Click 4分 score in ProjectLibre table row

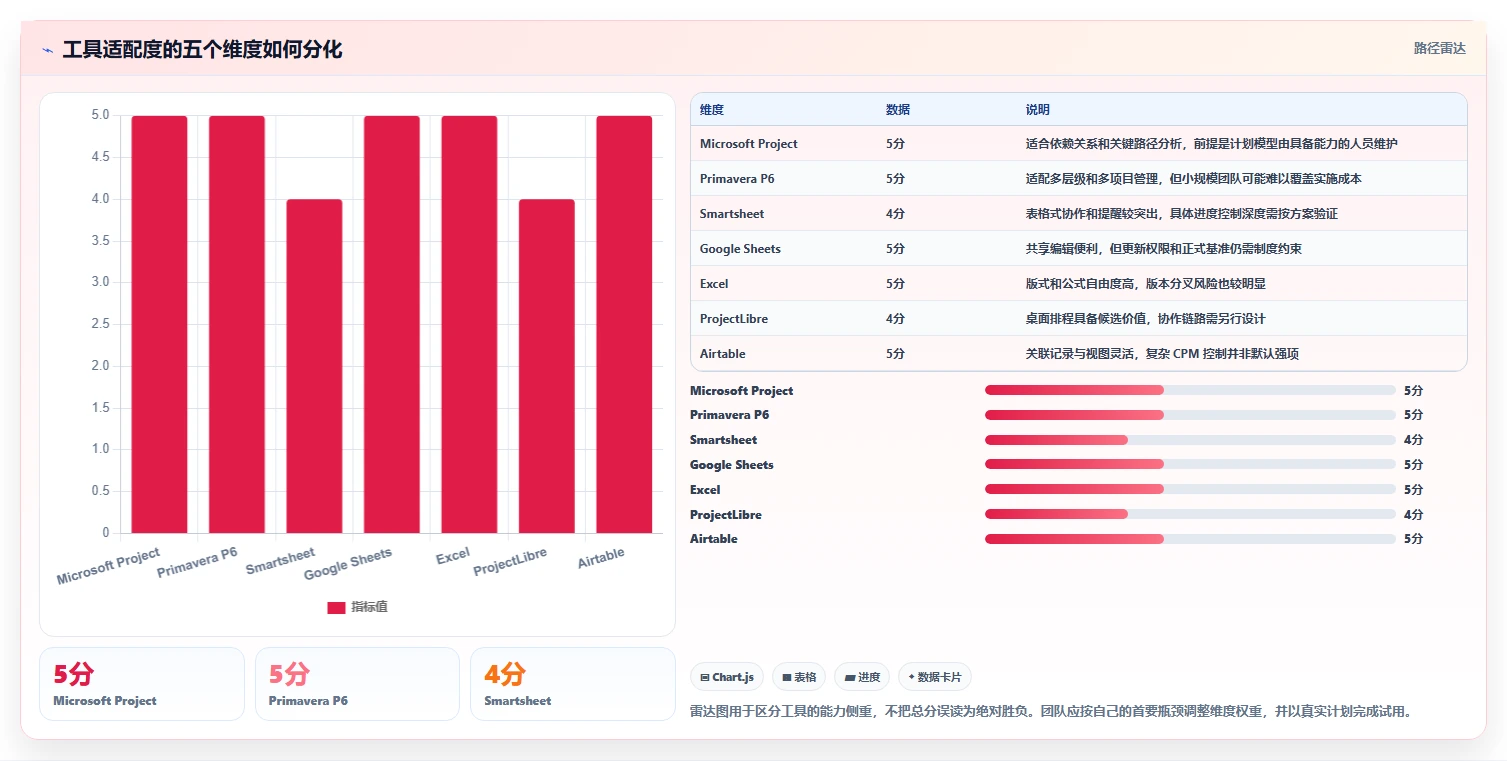pos(895,319)
